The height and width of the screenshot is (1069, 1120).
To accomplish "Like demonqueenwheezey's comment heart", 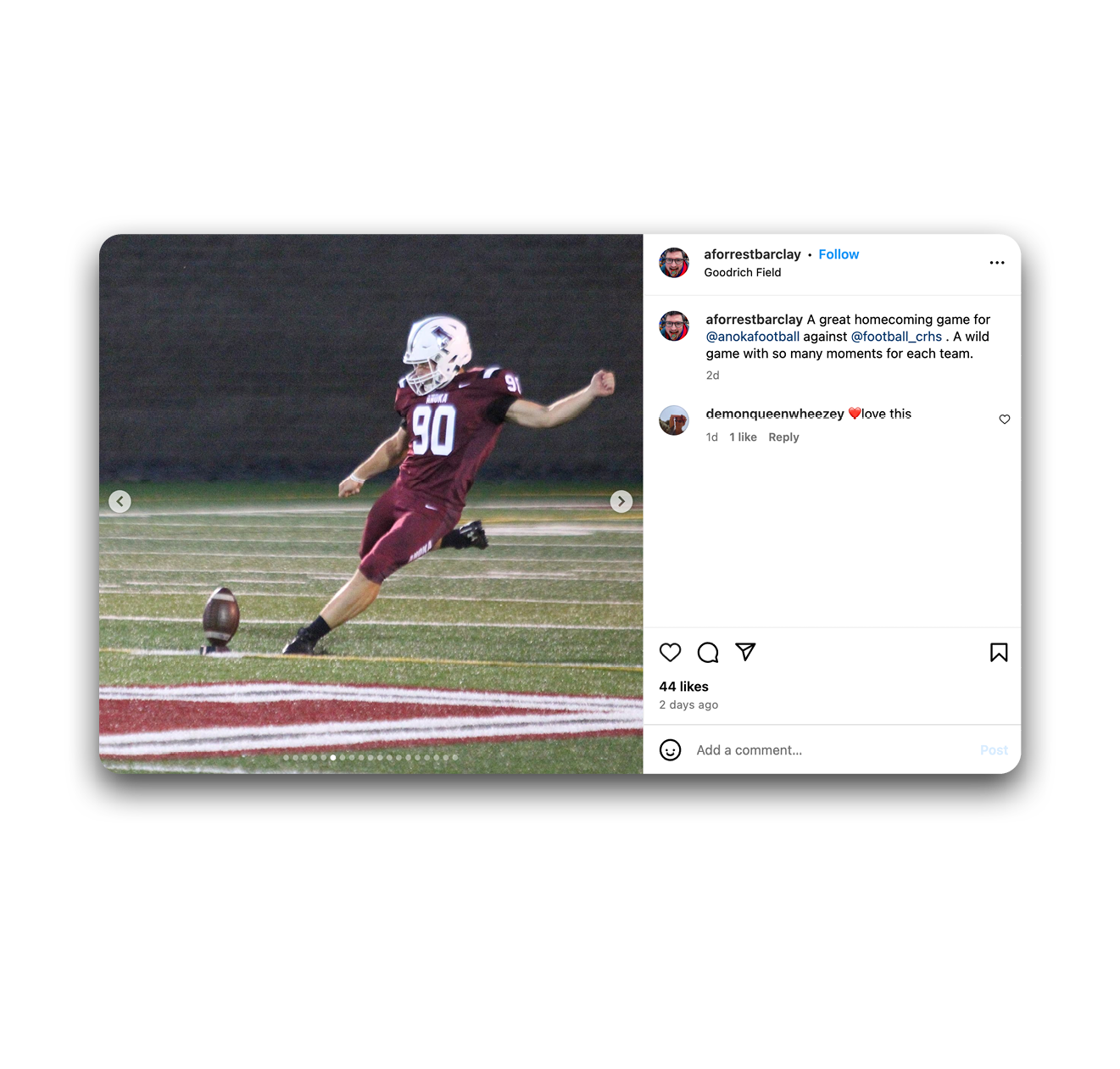I will tap(1005, 419).
